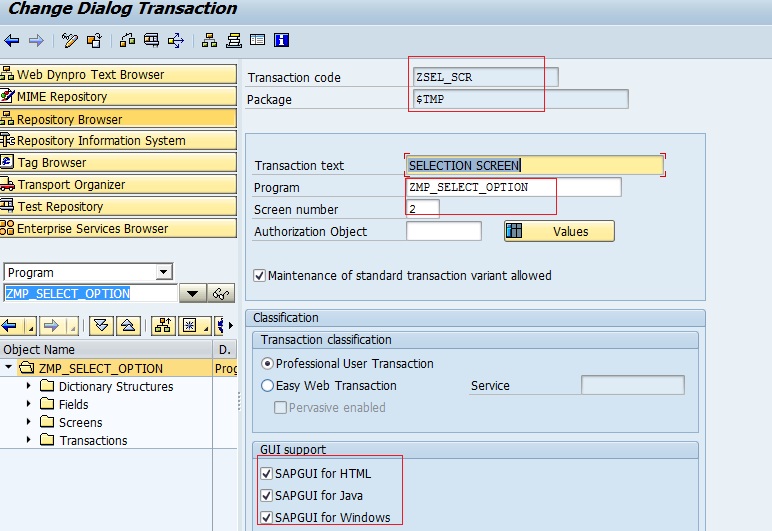772x531 pixels.
Task: Run the Check icon with two linked squares
Action: pyautogui.click(x=128, y=40)
